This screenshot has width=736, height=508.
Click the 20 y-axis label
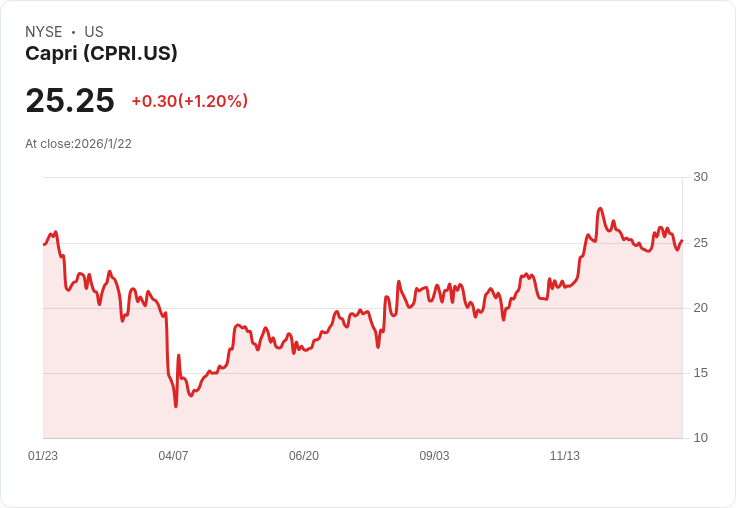700,308
